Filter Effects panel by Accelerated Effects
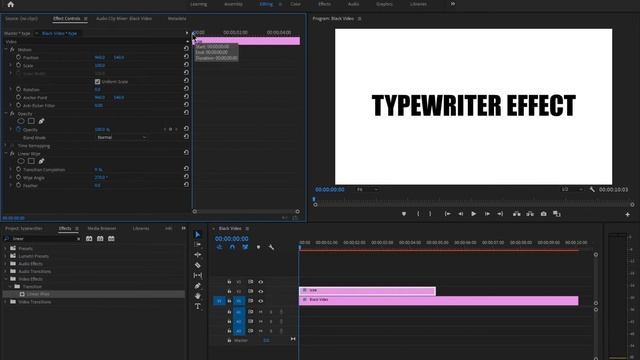This screenshot has height=360, width=640. [x=89, y=238]
